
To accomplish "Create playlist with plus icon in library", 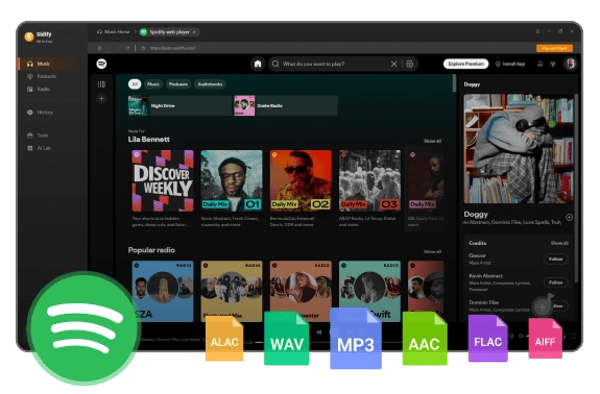I will [x=101, y=99].
